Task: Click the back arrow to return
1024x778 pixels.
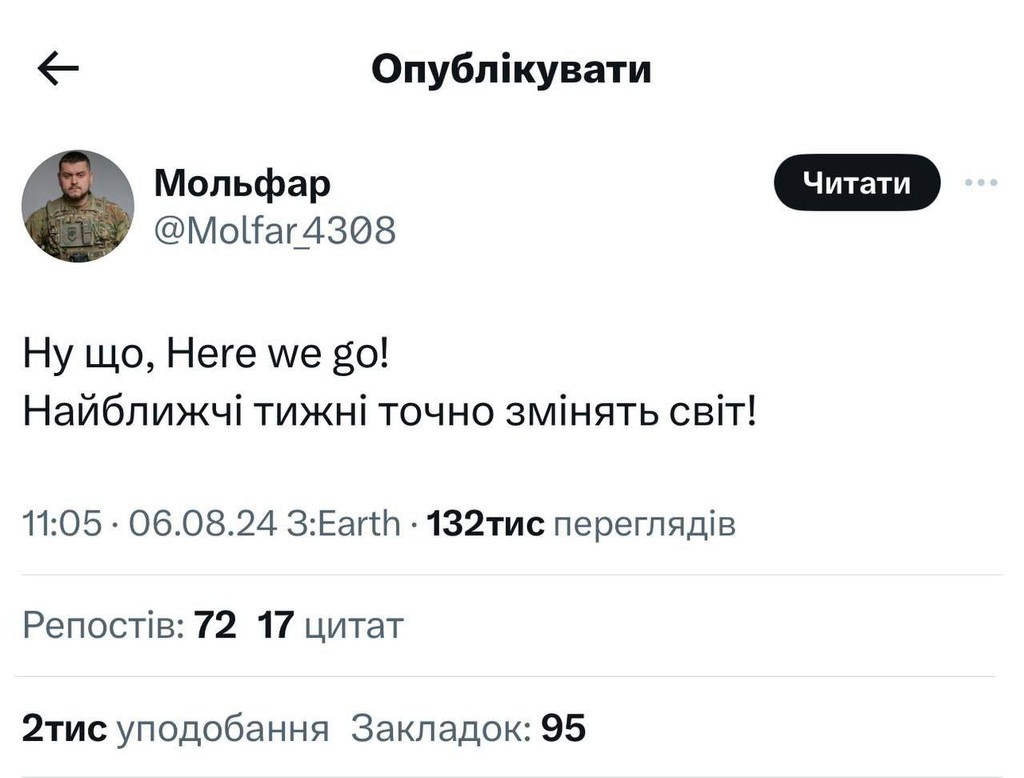Action: 57,67
